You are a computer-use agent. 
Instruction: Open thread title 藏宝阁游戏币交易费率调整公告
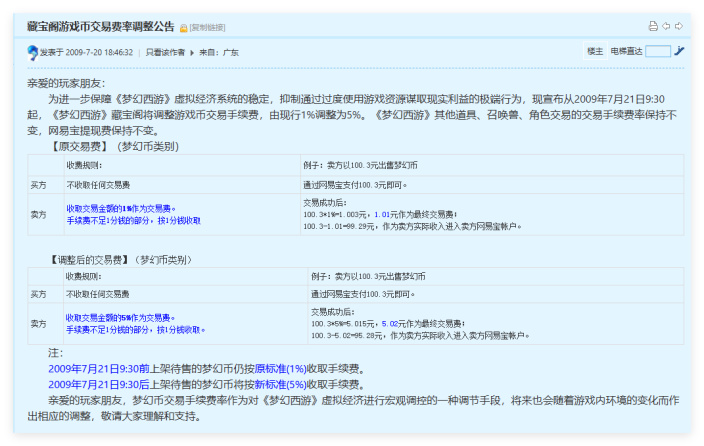101,26
